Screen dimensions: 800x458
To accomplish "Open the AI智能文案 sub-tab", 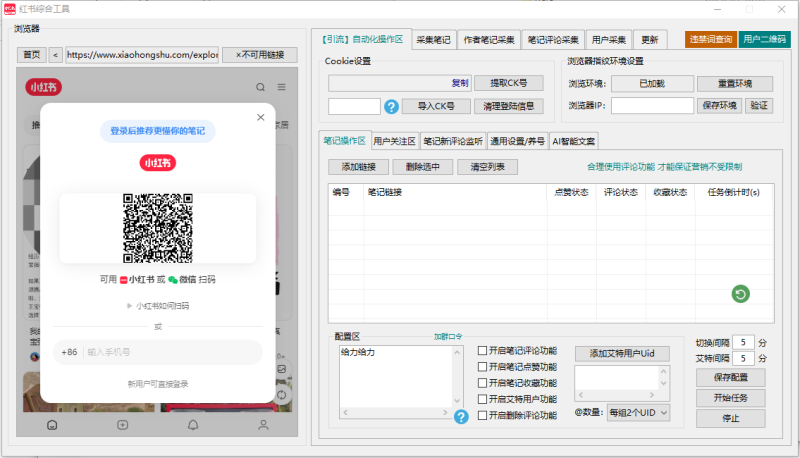I will 573,141.
